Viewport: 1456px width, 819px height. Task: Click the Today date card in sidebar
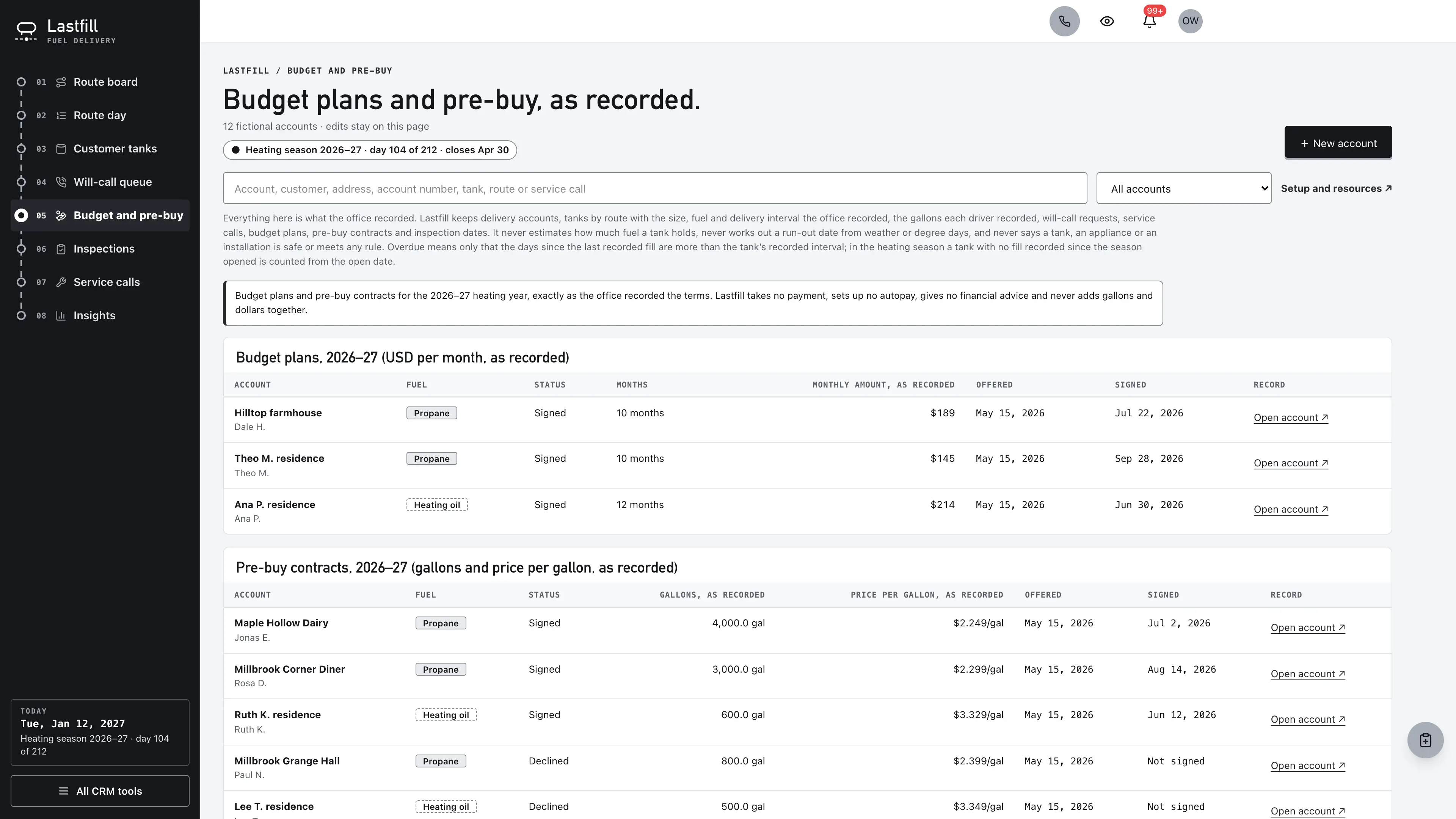click(100, 732)
